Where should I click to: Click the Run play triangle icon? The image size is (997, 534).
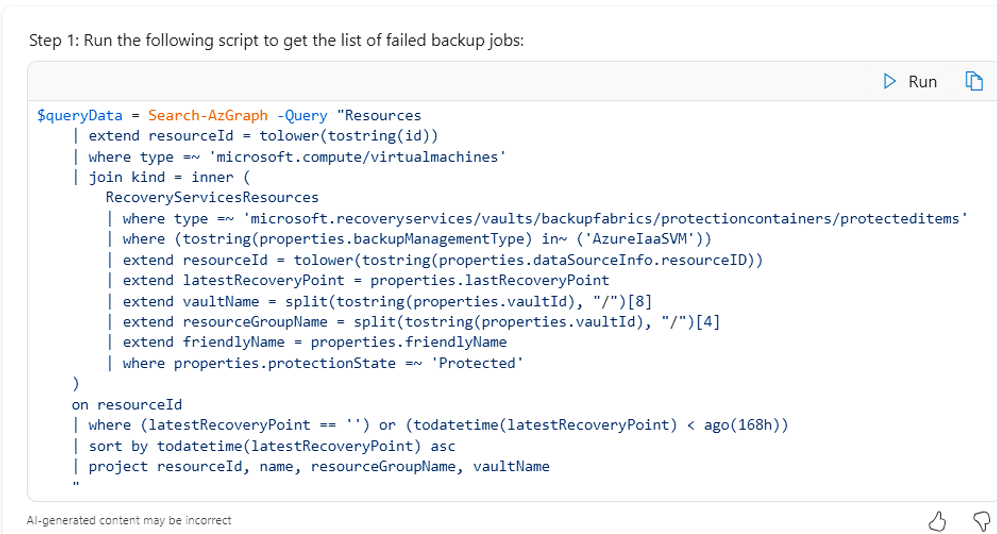point(890,82)
